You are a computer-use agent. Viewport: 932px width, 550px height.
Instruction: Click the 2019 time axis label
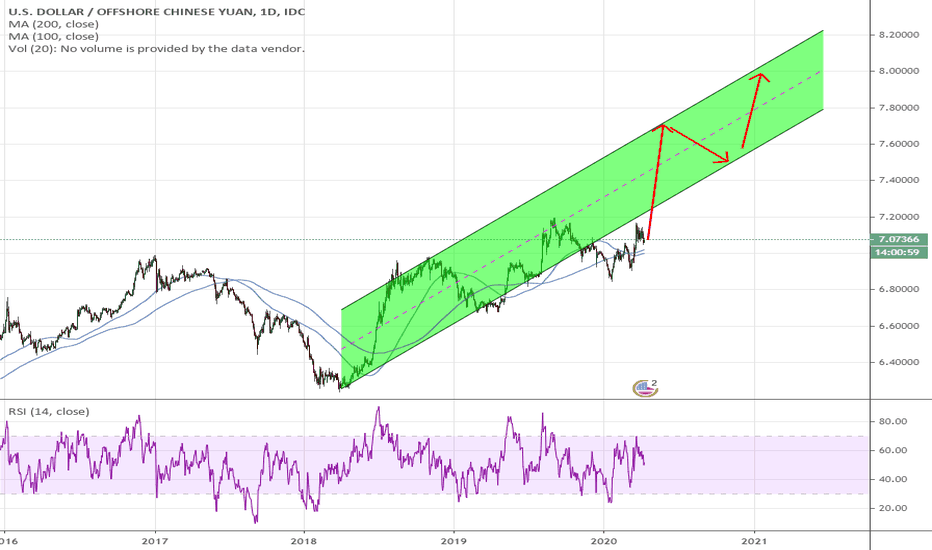pos(454,541)
